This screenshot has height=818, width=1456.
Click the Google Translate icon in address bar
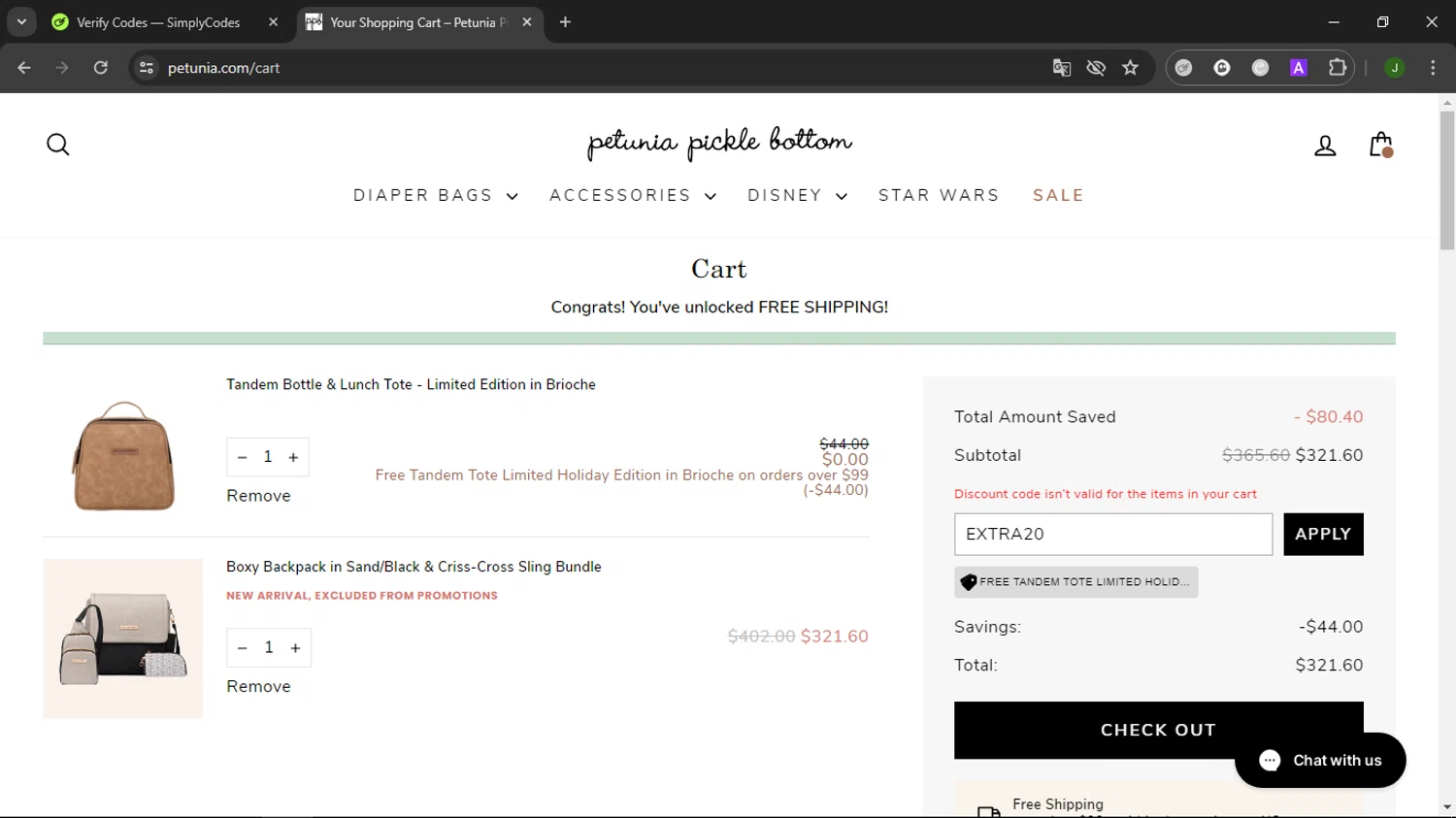pyautogui.click(x=1062, y=68)
